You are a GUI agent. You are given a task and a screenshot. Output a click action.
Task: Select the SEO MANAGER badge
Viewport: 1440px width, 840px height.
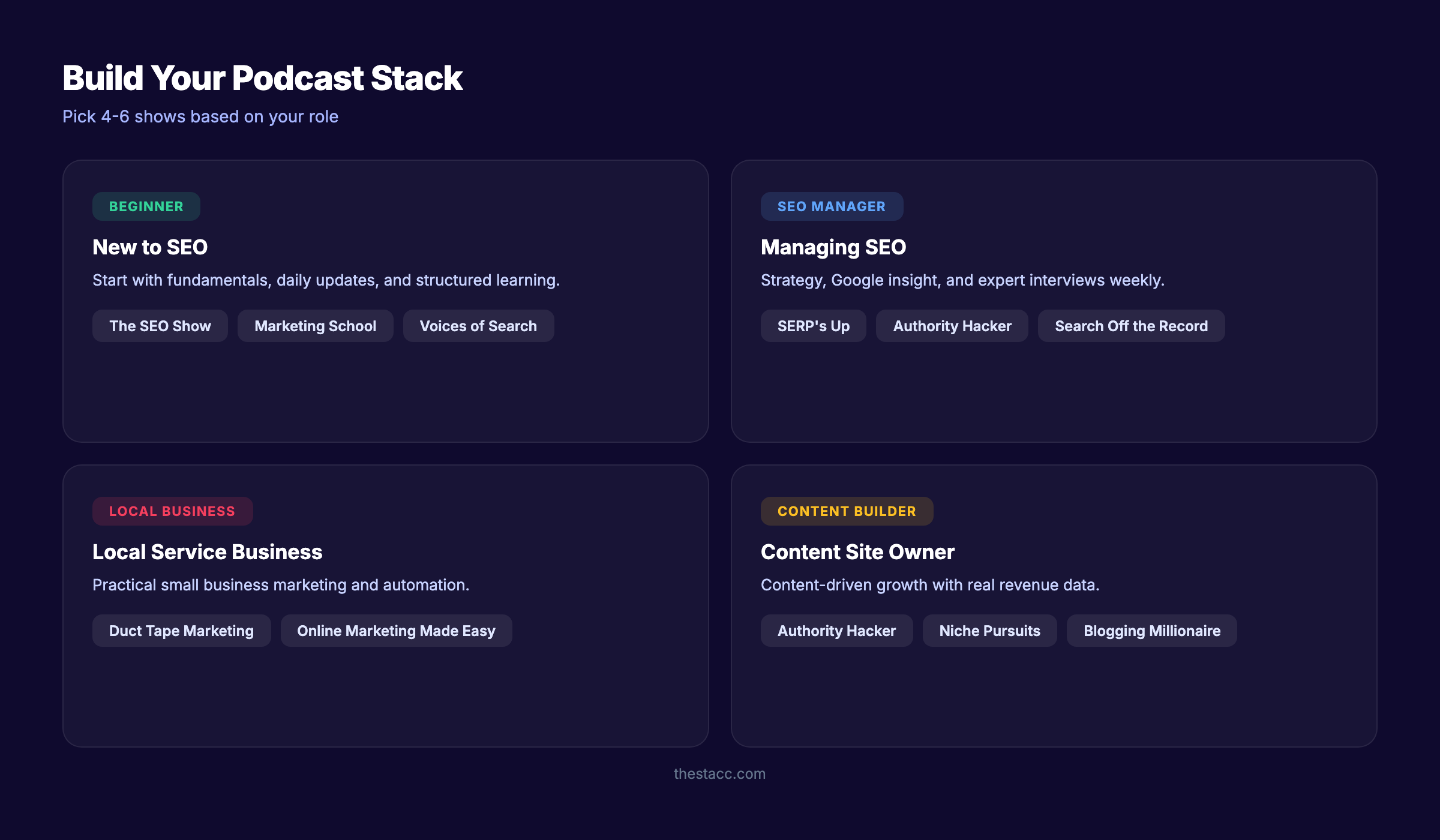[x=832, y=206]
